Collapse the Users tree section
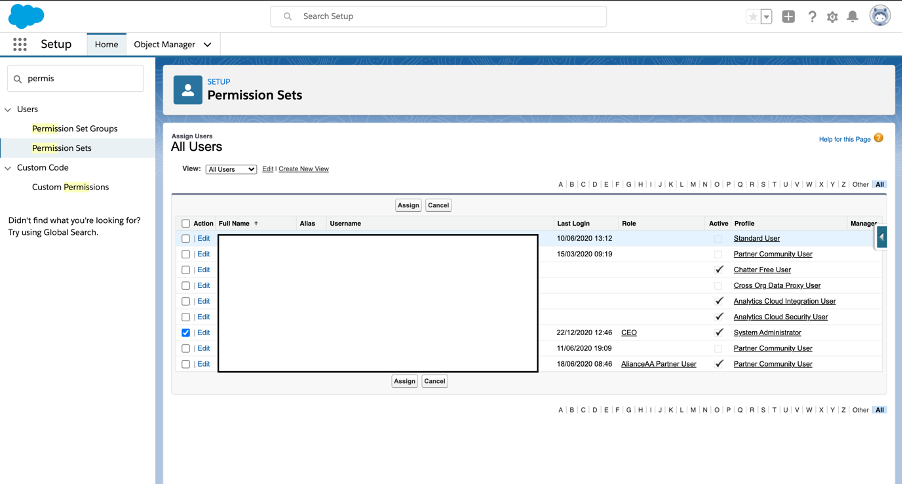 8,109
